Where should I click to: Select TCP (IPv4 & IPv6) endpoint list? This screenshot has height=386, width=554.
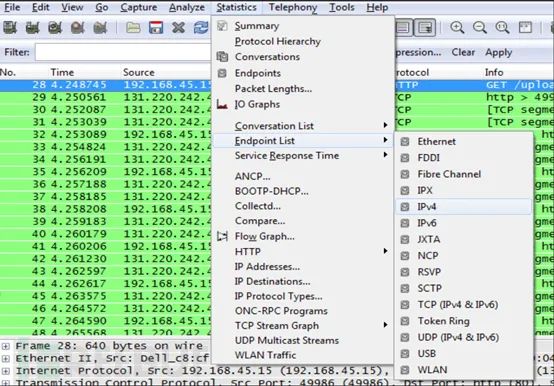pyautogui.click(x=458, y=304)
